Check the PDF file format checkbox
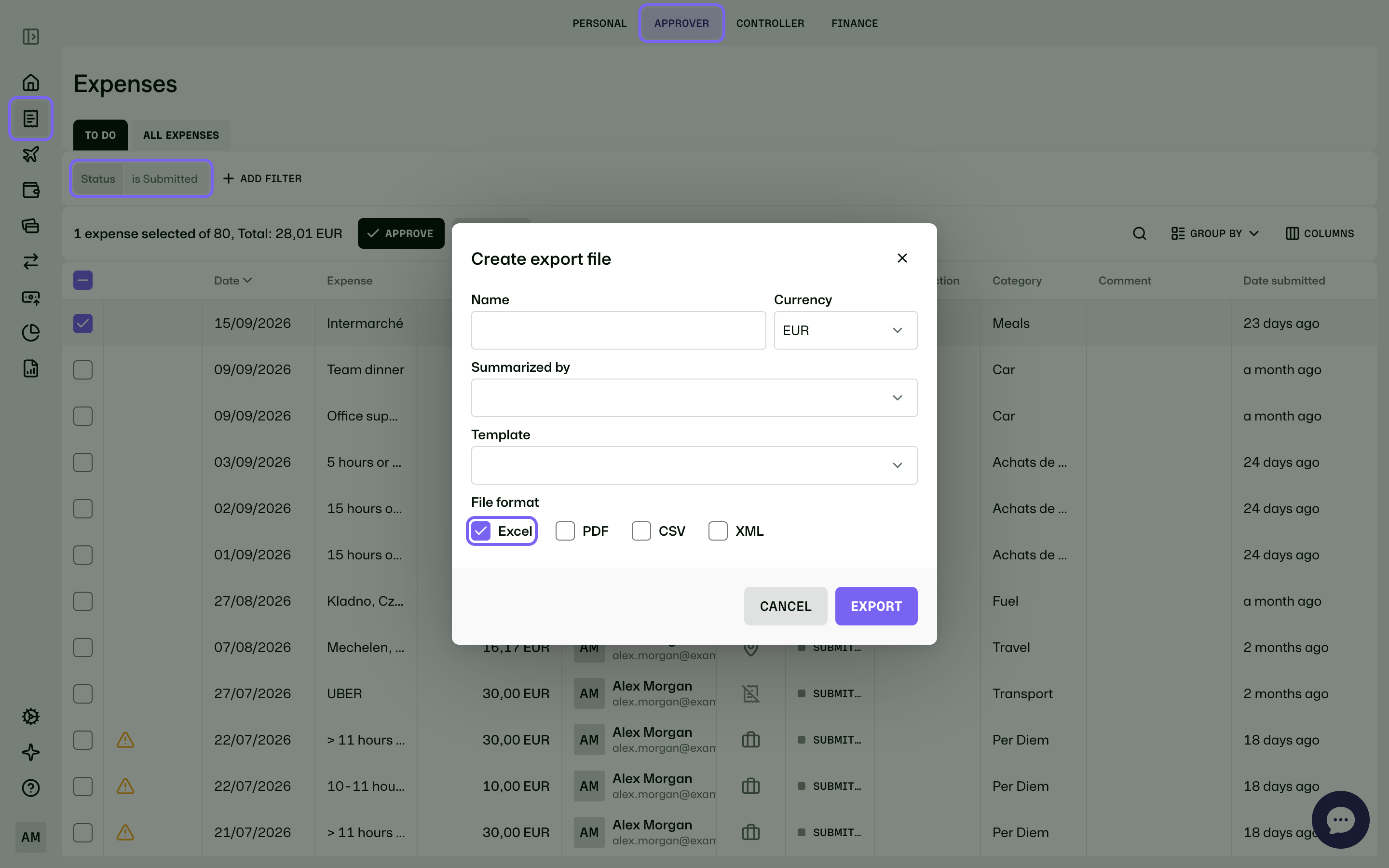The height and width of the screenshot is (868, 1389). click(565, 531)
